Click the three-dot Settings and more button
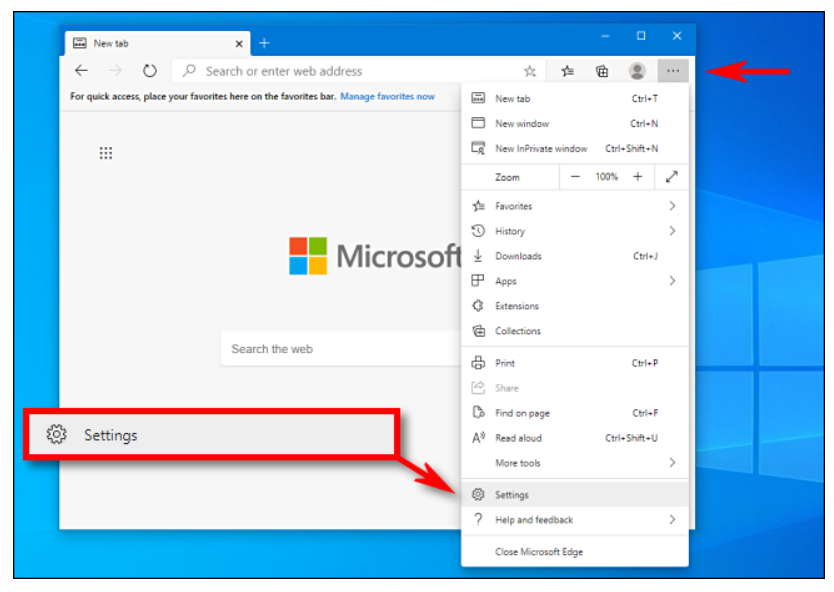Image resolution: width=834 pixels, height=592 pixels. pyautogui.click(x=673, y=71)
